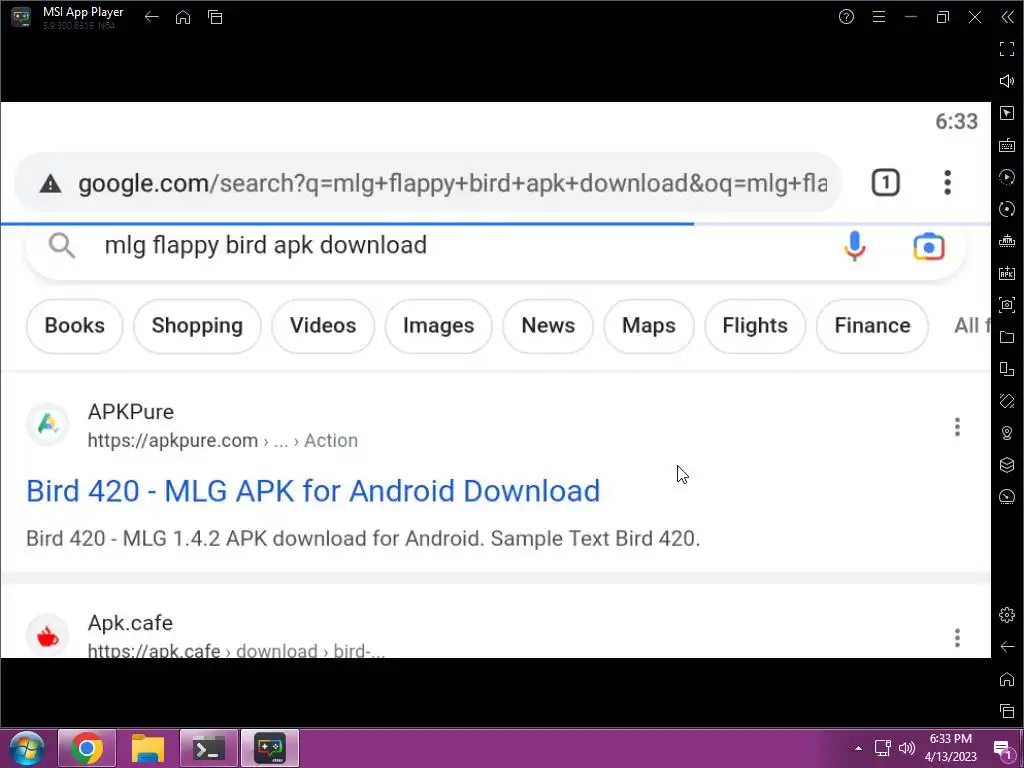
Task: Open the terminal app in taskbar
Action: pyautogui.click(x=208, y=748)
